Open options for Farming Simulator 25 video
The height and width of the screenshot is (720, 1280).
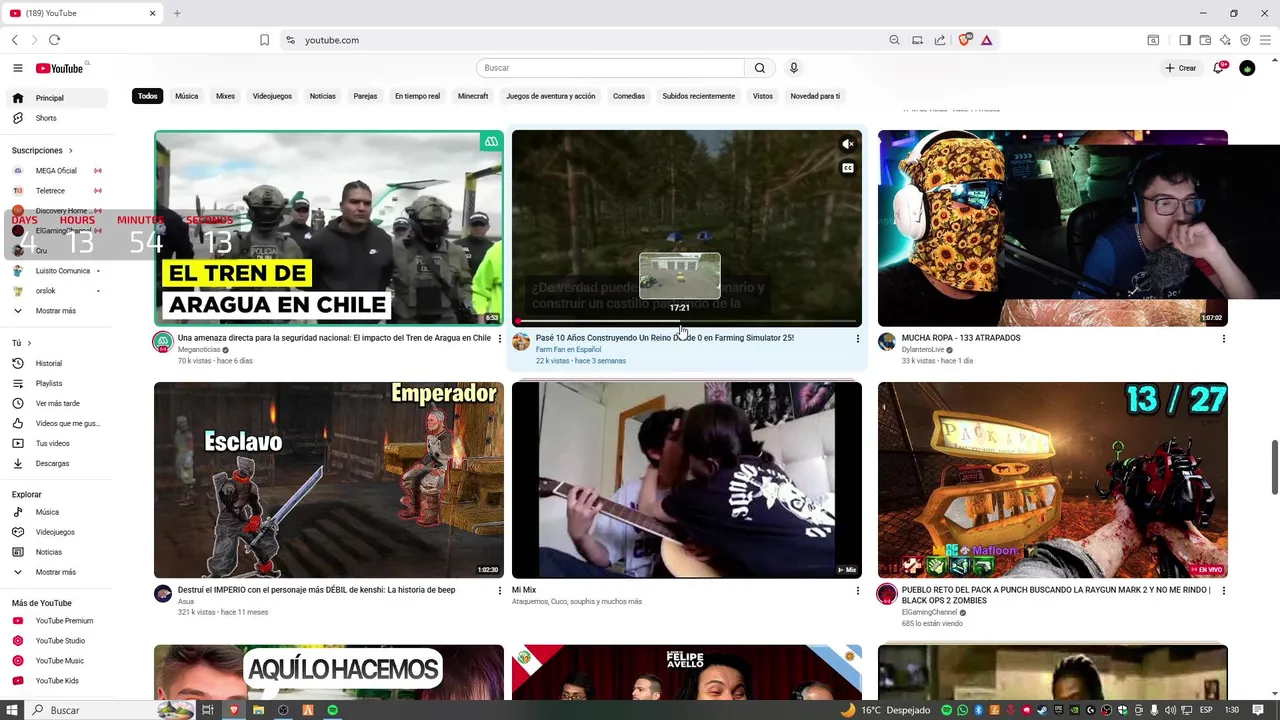pyautogui.click(x=857, y=339)
